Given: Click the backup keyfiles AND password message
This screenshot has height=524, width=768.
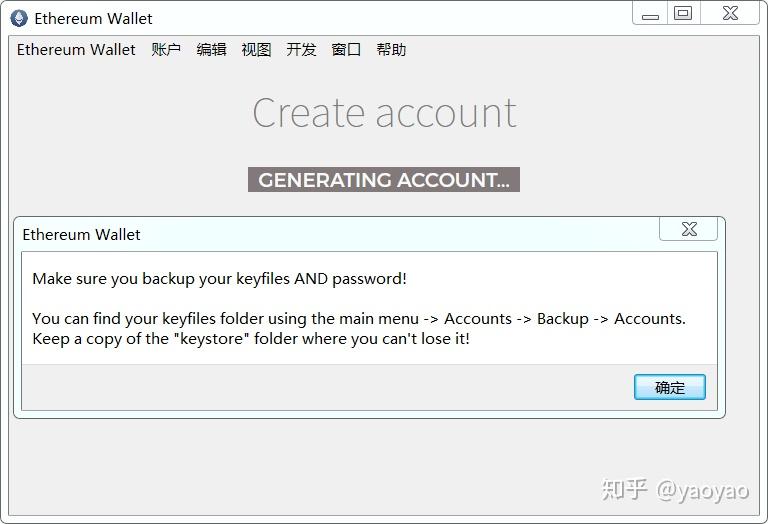Looking at the screenshot, I should [219, 279].
